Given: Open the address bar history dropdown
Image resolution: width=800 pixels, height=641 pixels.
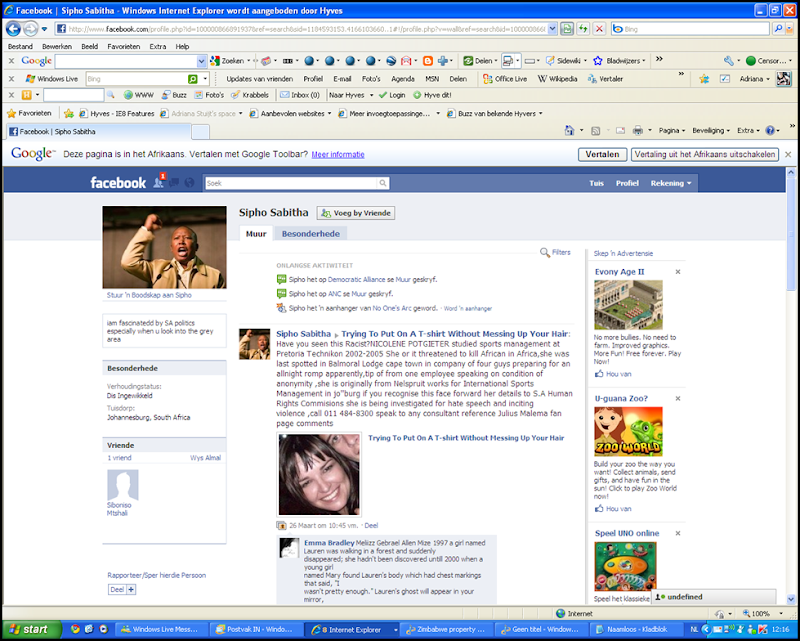Looking at the screenshot, I should click(552, 29).
